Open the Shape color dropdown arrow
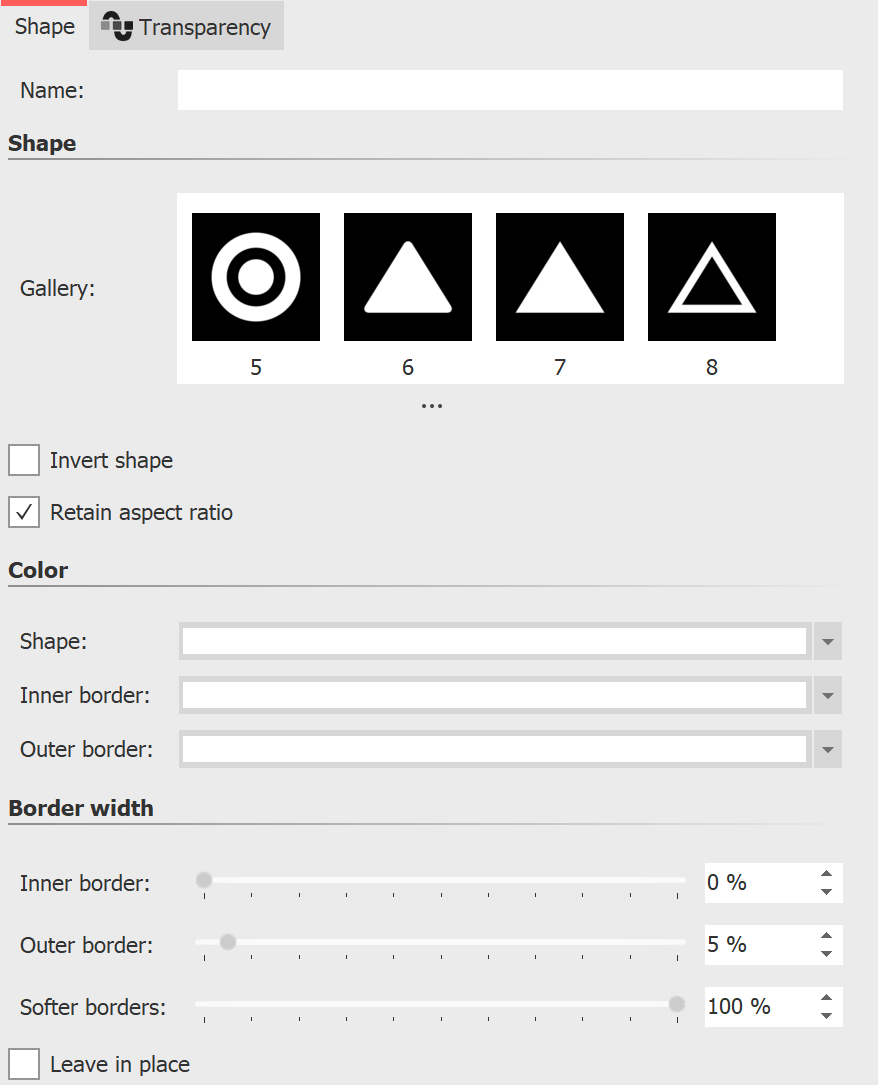The width and height of the screenshot is (878, 1085). click(828, 641)
